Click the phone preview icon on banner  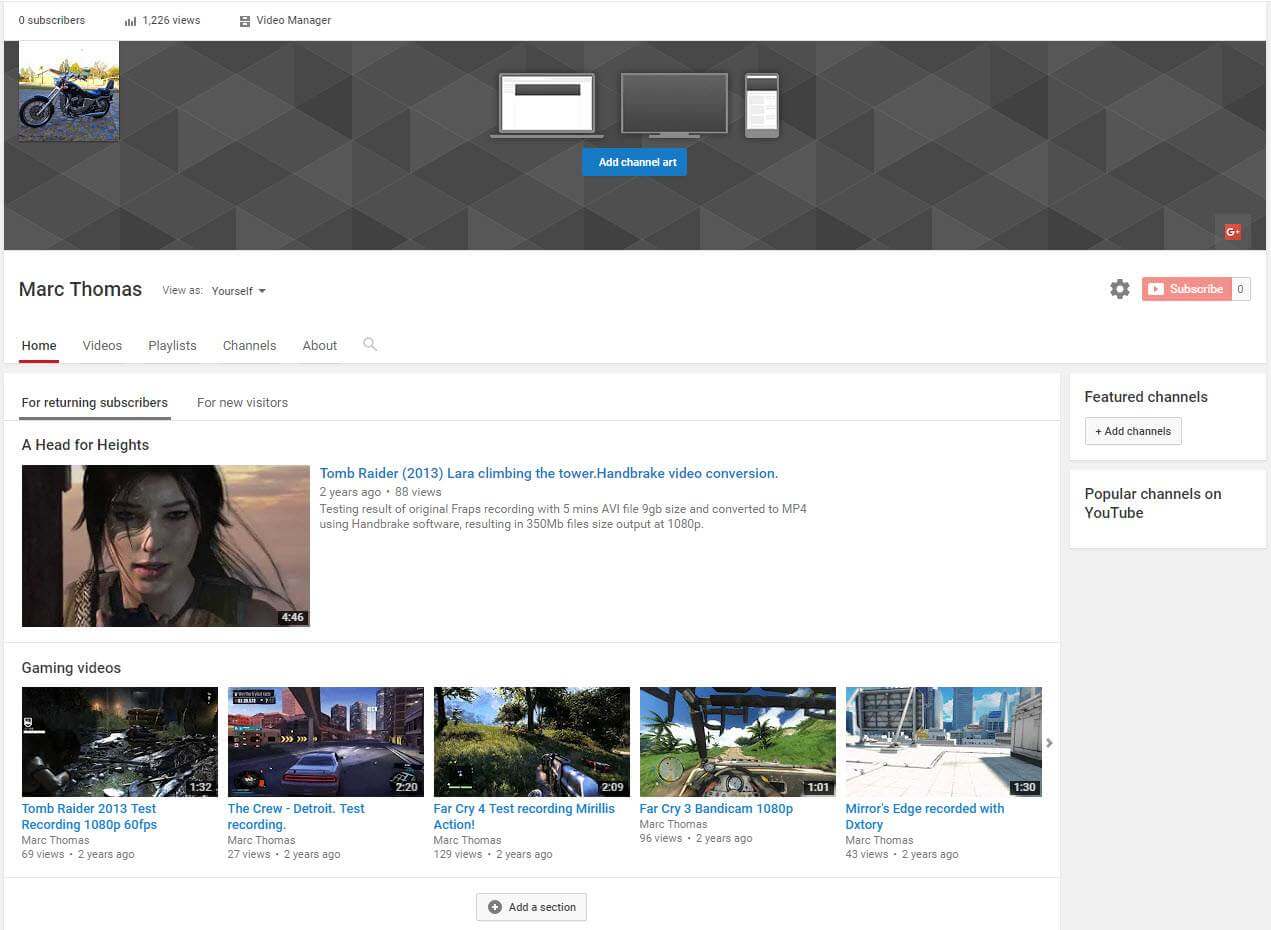click(x=762, y=105)
